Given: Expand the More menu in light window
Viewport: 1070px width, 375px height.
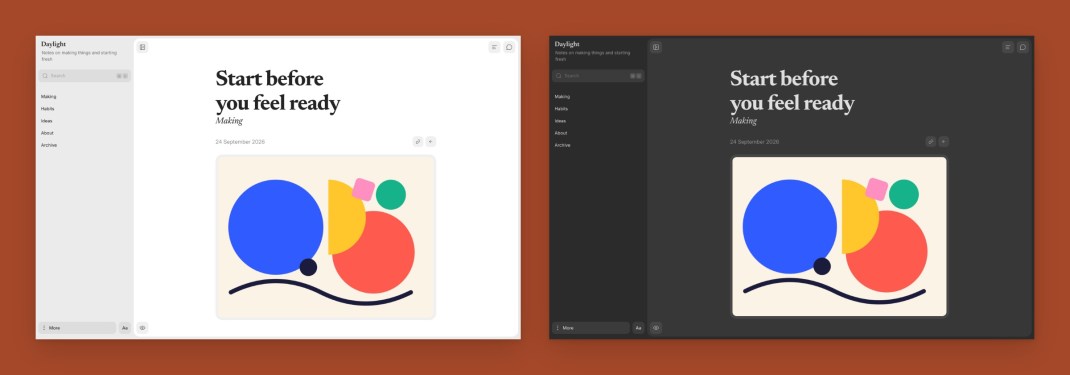Looking at the screenshot, I should coord(77,328).
